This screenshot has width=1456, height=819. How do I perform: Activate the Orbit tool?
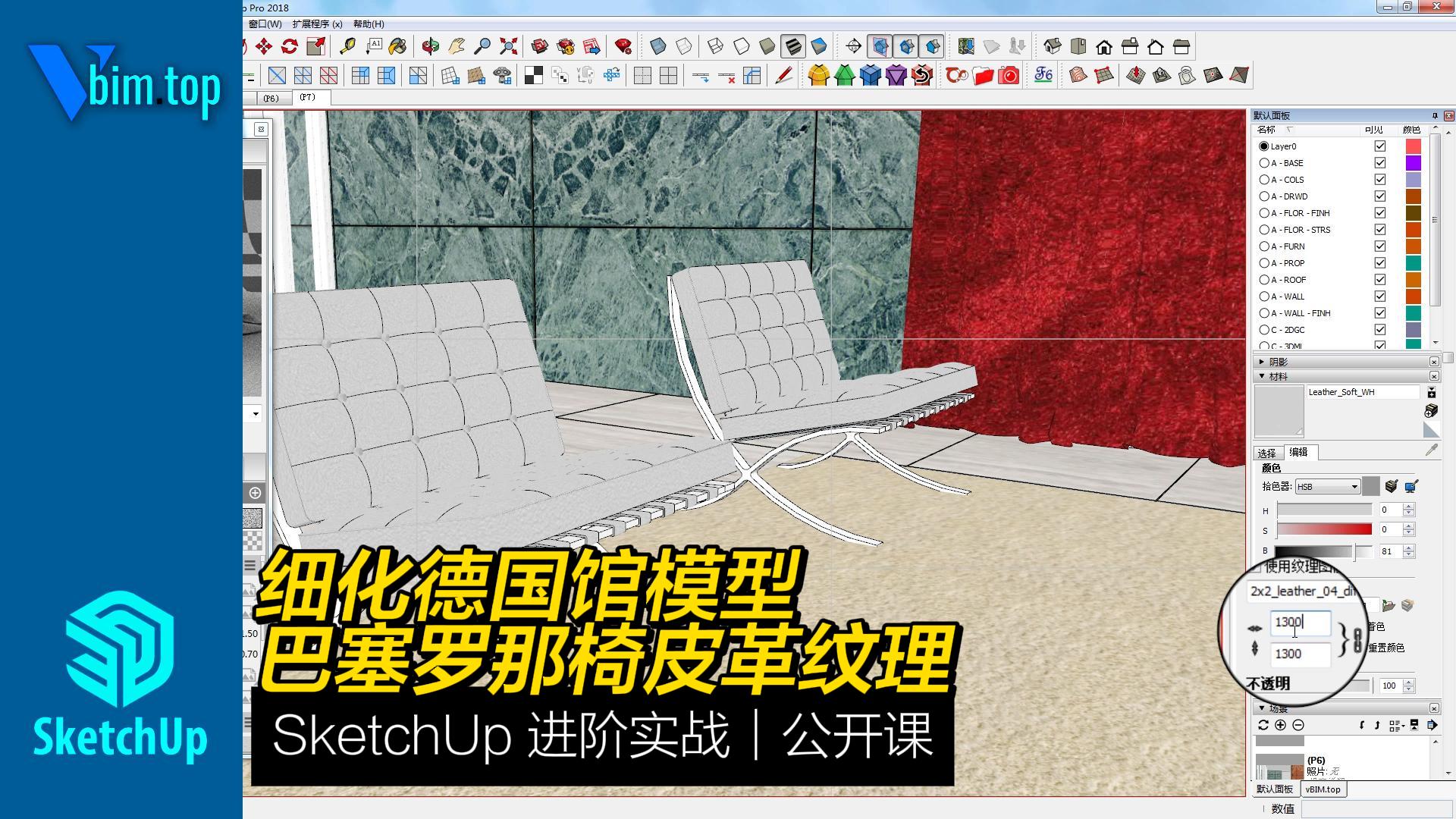(x=430, y=46)
